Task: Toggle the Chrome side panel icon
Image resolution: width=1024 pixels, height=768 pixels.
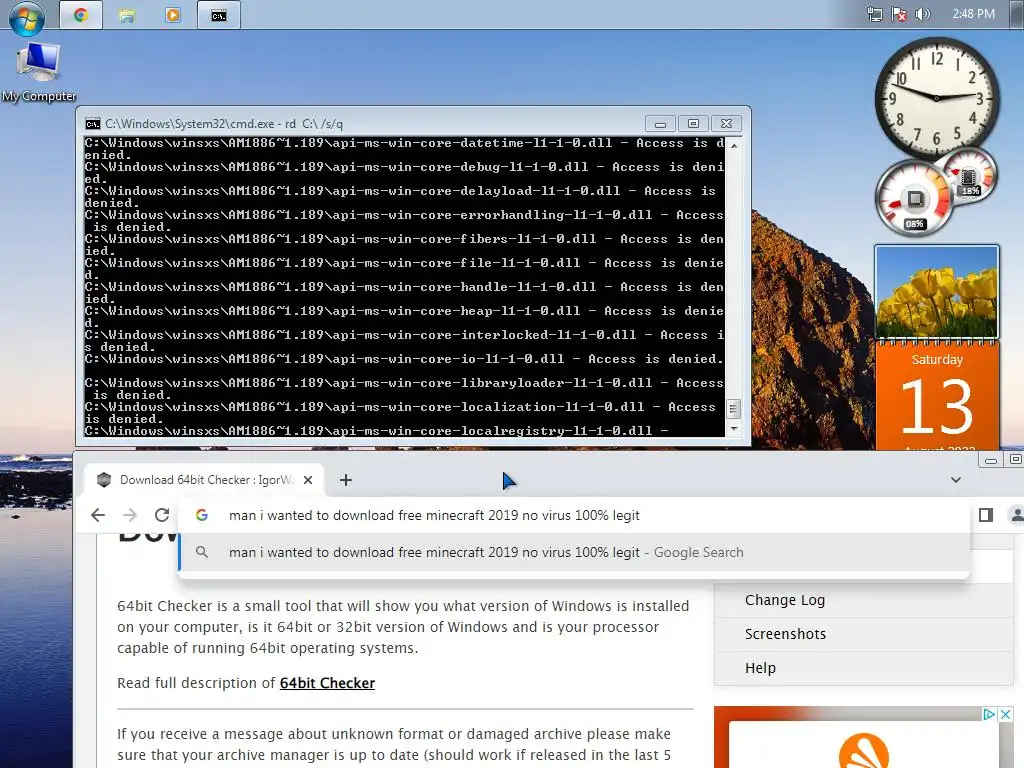Action: pyautogui.click(x=986, y=515)
